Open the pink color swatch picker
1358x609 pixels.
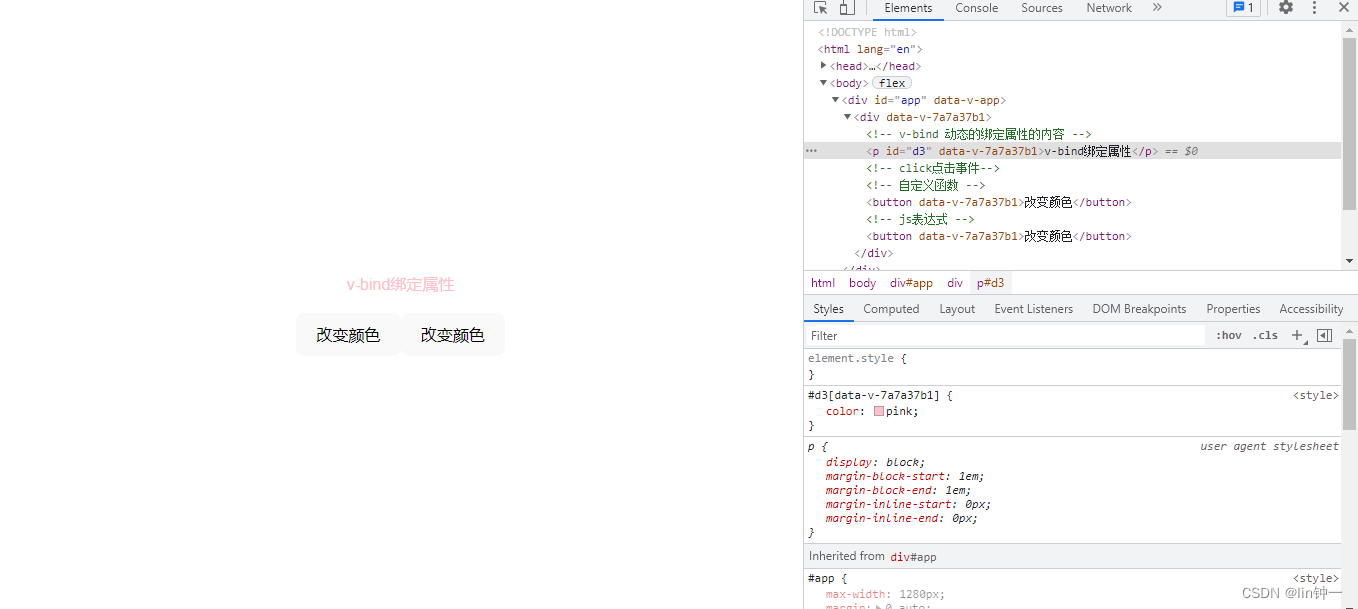[879, 411]
